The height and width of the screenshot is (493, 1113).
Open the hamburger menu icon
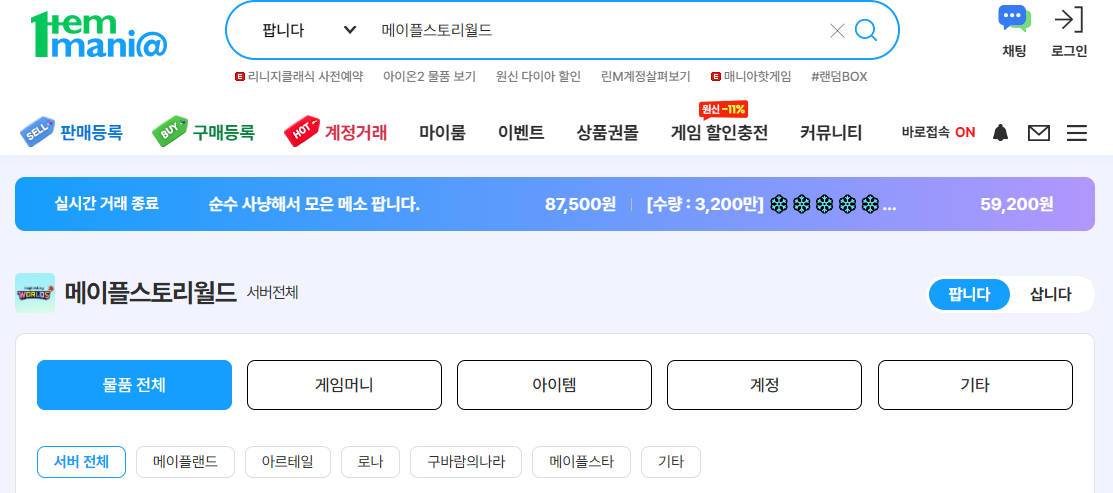(x=1077, y=133)
